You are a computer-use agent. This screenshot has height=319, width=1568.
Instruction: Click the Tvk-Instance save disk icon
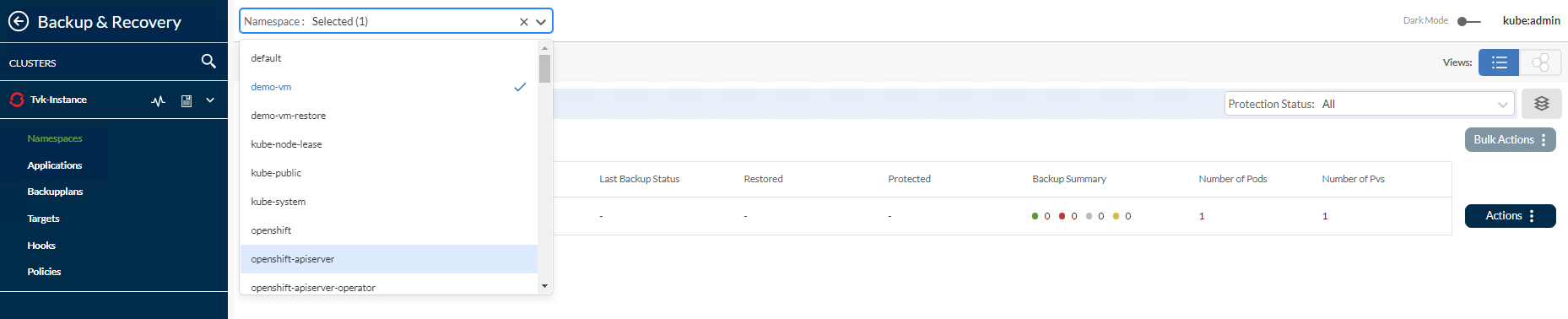(x=187, y=100)
